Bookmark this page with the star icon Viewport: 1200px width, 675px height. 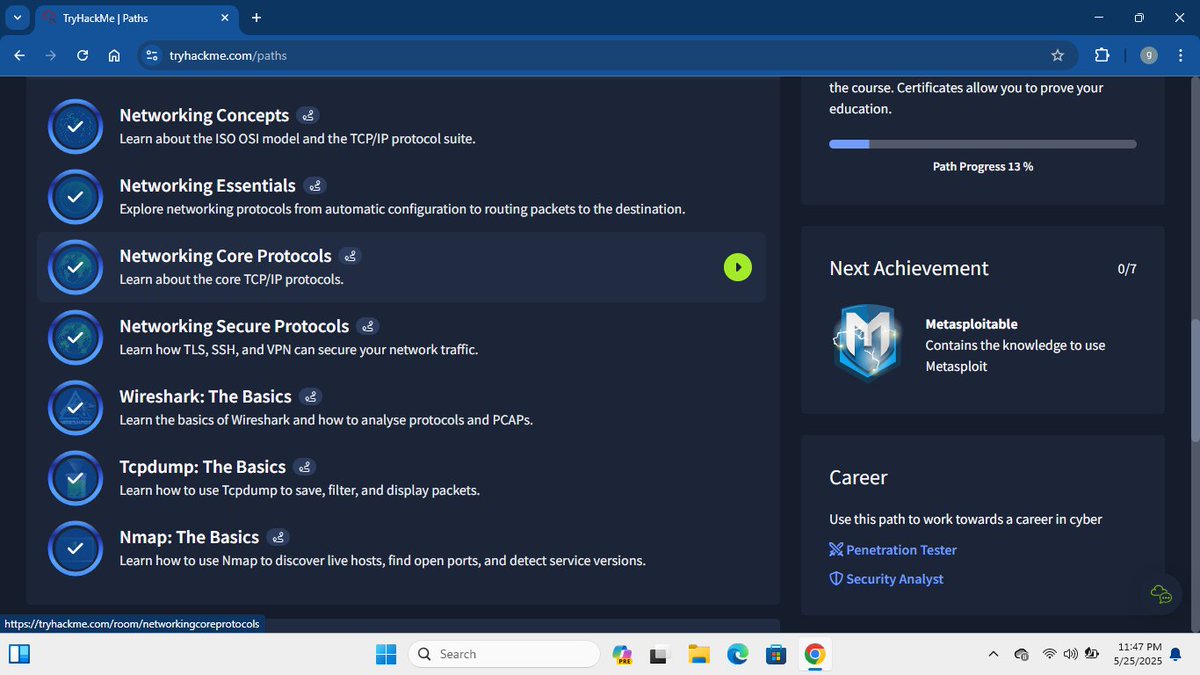point(1057,55)
